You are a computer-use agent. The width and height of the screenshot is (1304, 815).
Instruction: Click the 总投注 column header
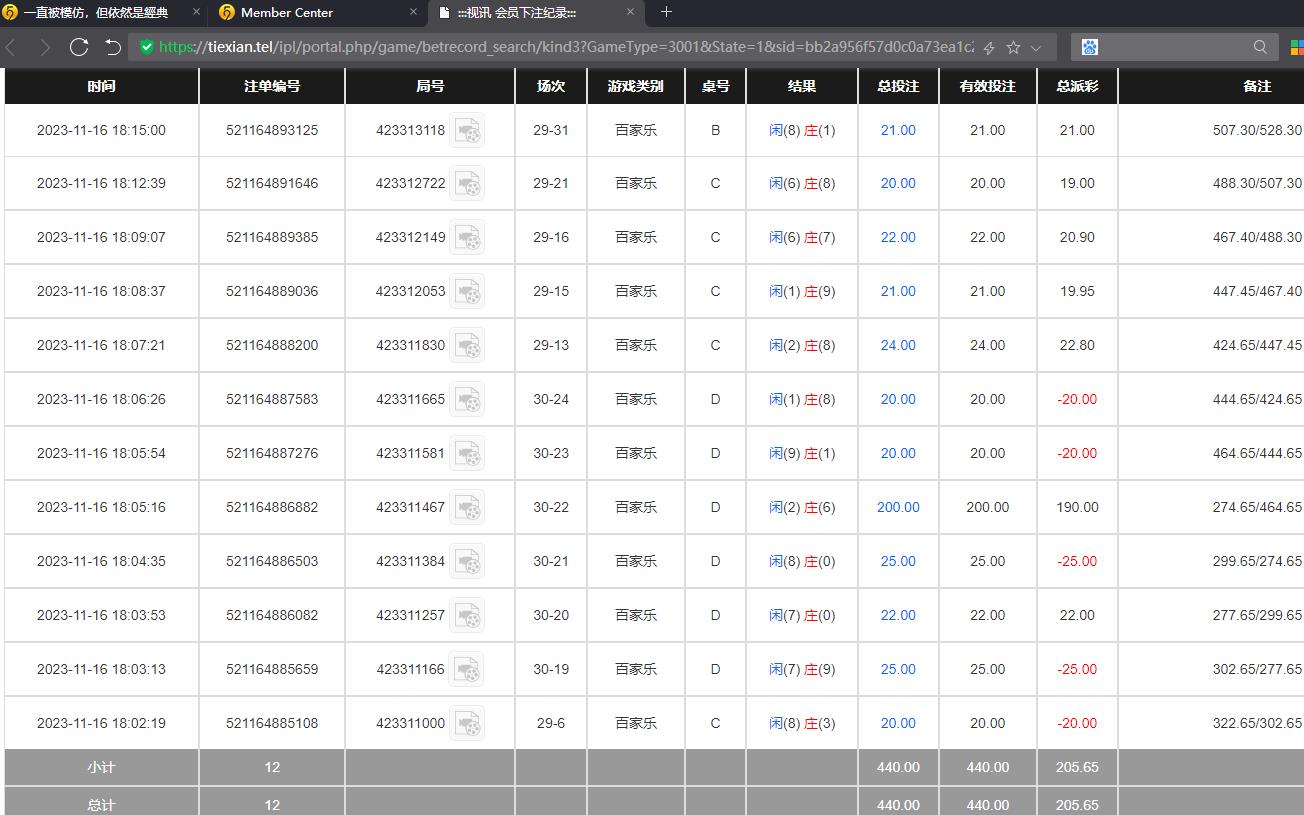(x=898, y=86)
